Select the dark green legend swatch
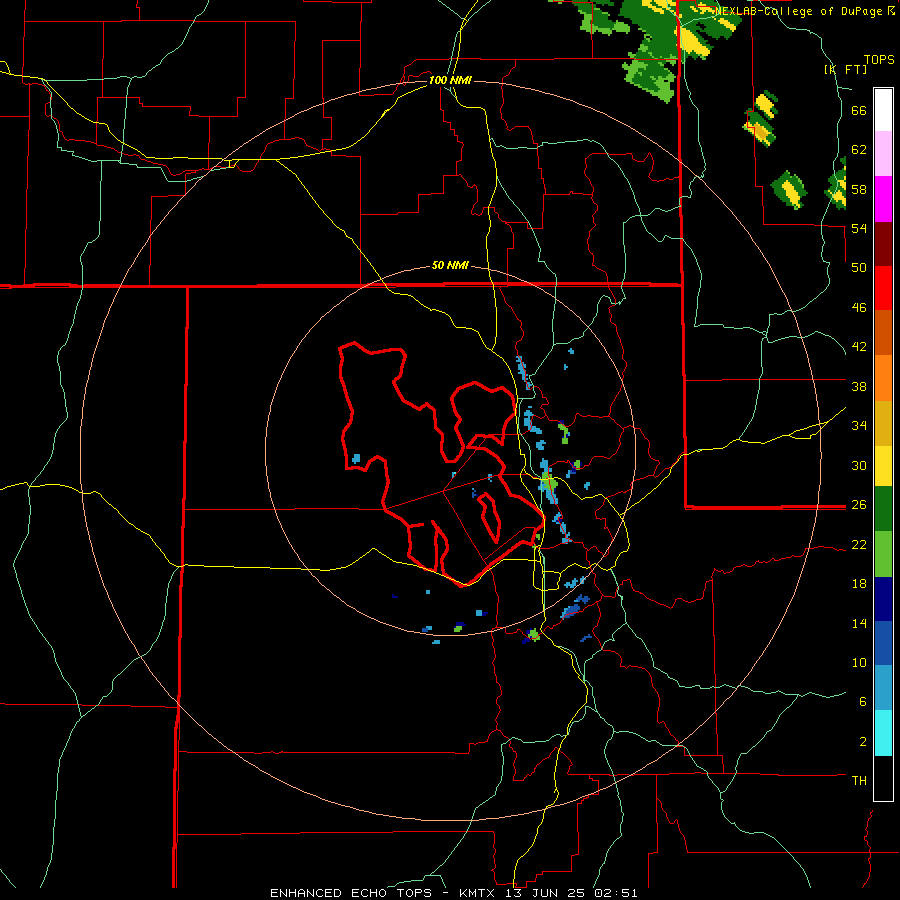The height and width of the screenshot is (900, 900). point(883,509)
